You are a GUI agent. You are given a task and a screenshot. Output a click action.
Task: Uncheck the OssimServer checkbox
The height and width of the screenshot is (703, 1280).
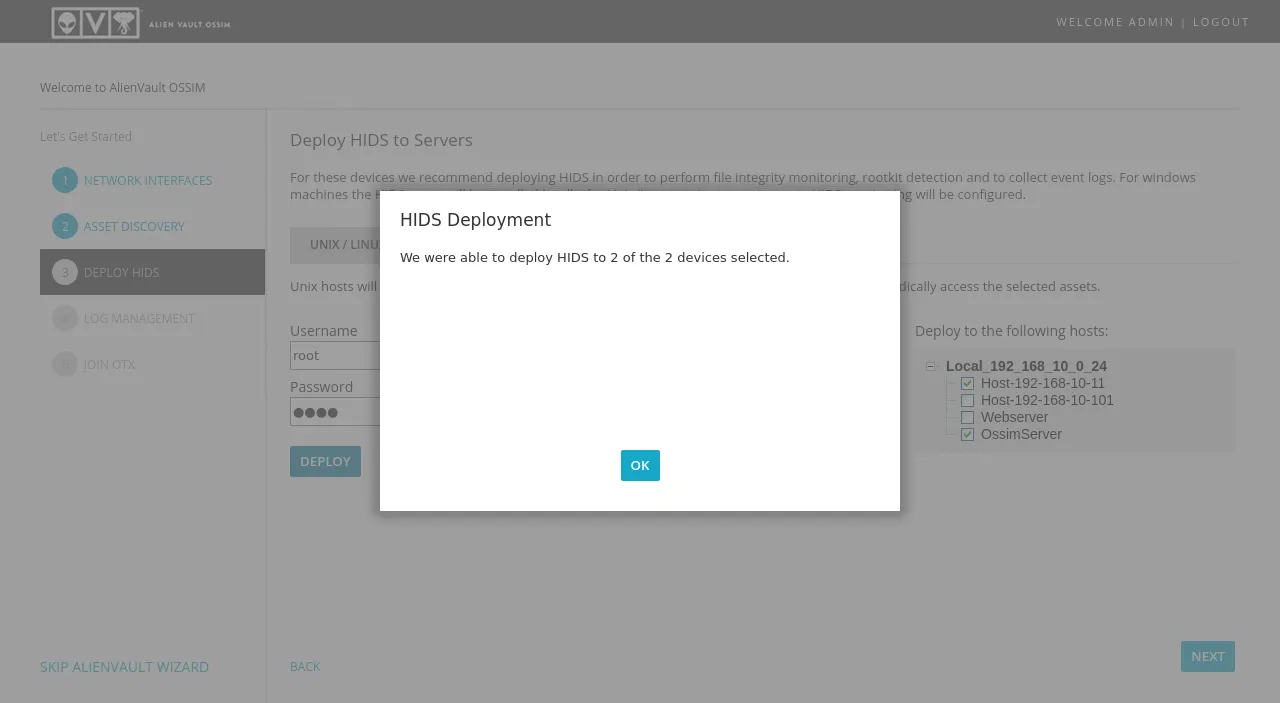pos(967,434)
